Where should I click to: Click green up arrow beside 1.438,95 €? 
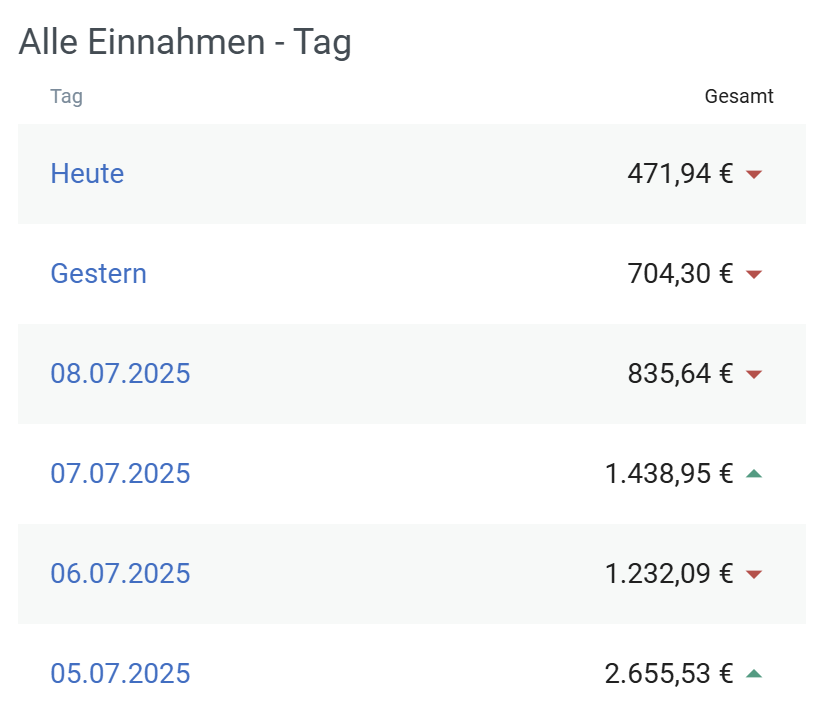click(x=754, y=474)
